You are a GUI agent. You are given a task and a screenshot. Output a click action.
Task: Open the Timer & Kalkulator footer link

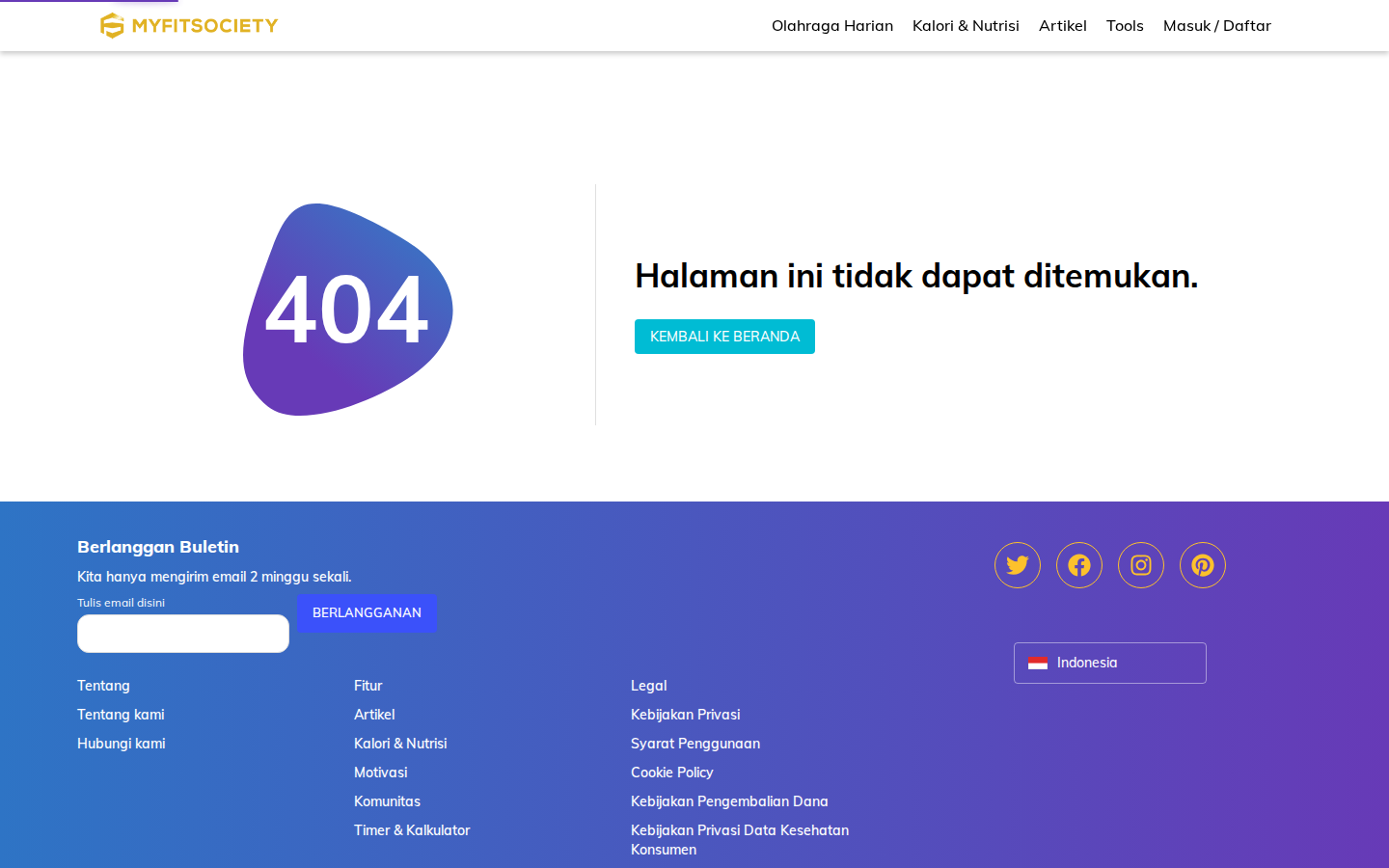pyautogui.click(x=412, y=830)
